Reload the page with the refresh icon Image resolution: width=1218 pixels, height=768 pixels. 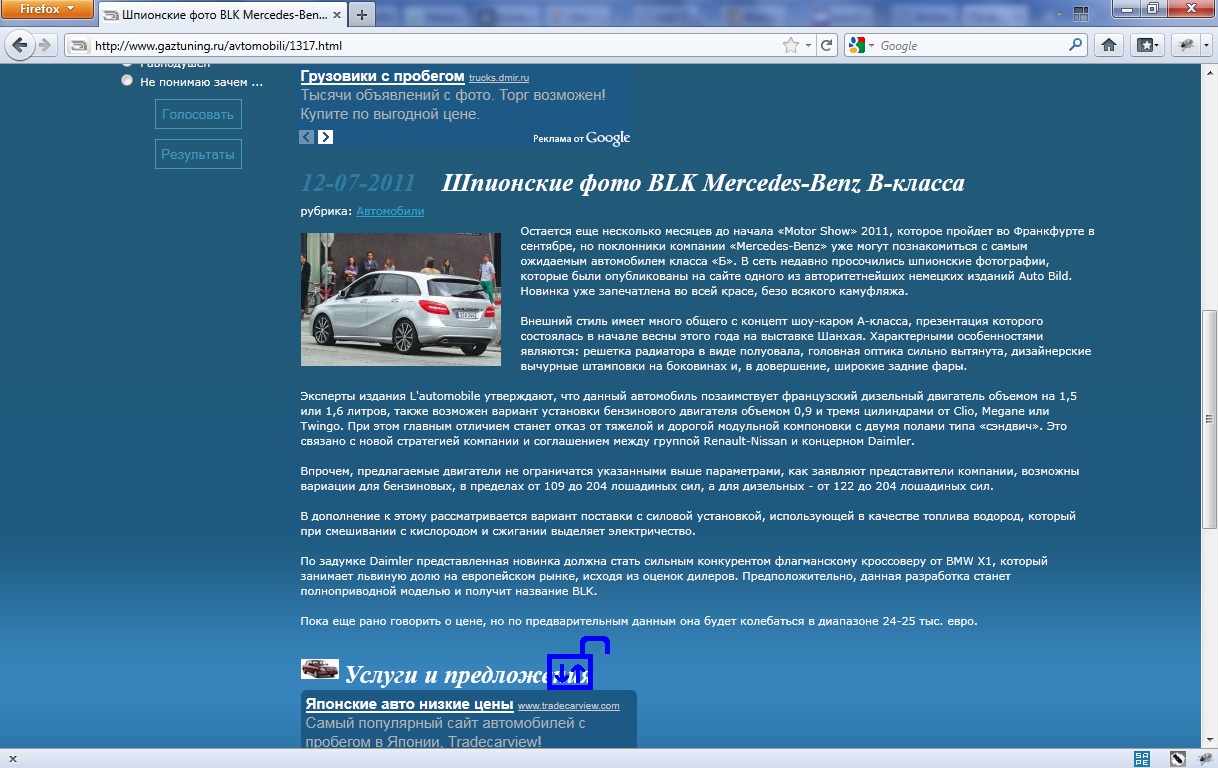[827, 45]
